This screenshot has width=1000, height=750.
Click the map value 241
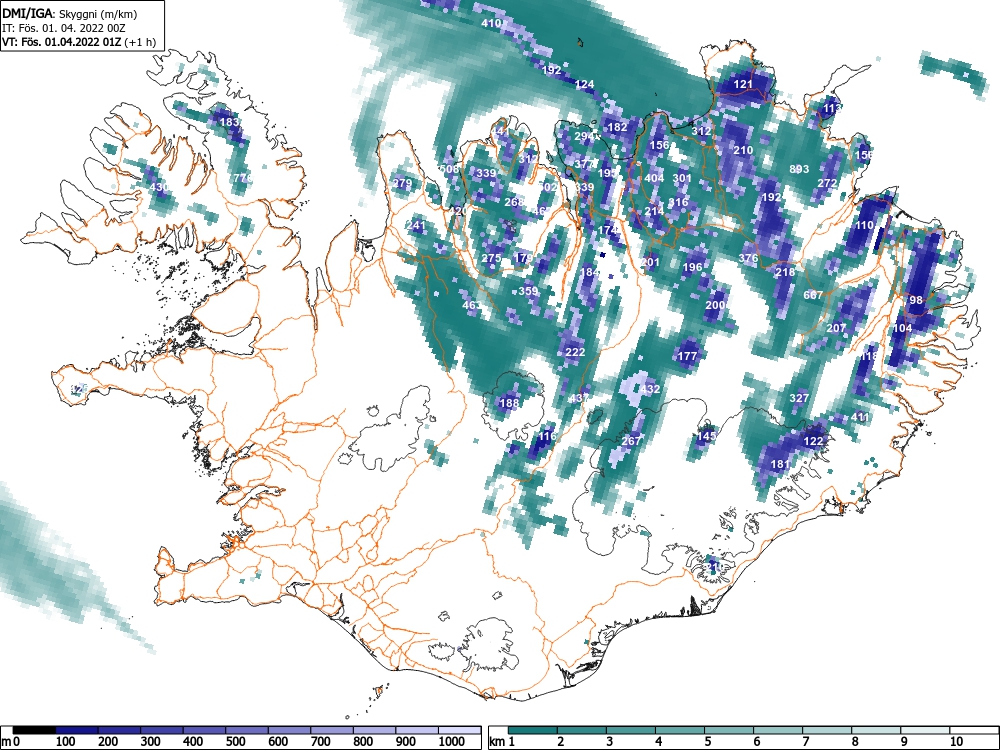click(x=416, y=225)
